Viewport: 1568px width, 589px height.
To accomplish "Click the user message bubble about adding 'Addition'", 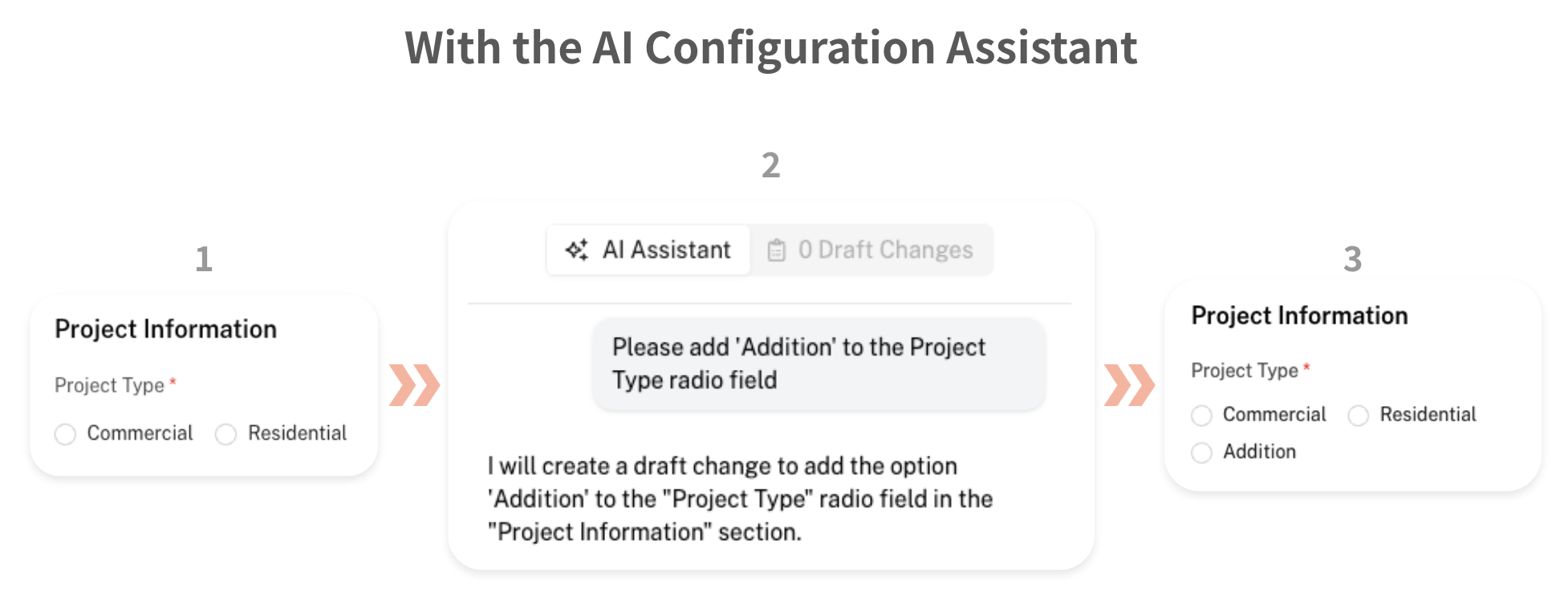I will click(819, 364).
